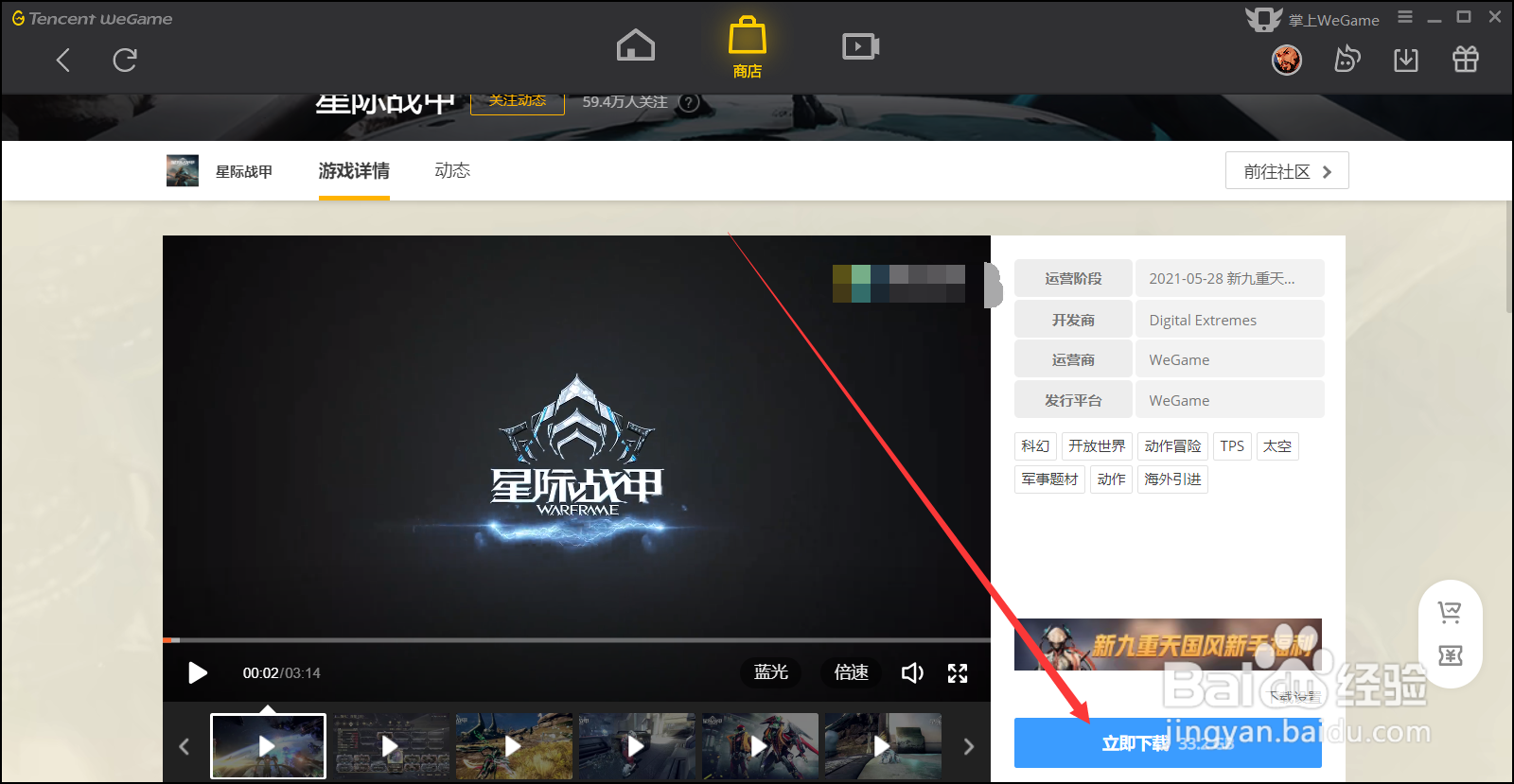Open the 倍速 playback speed menu

tap(851, 672)
